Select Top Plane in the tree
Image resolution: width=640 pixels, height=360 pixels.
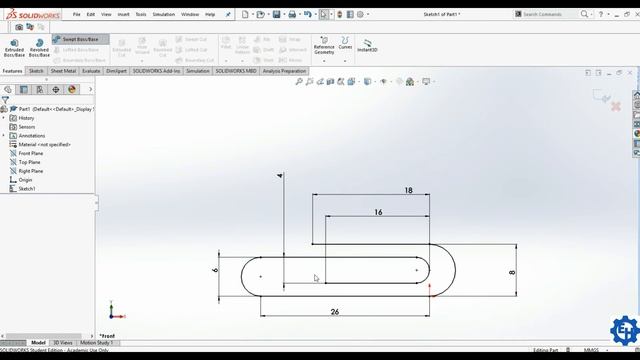click(x=29, y=162)
